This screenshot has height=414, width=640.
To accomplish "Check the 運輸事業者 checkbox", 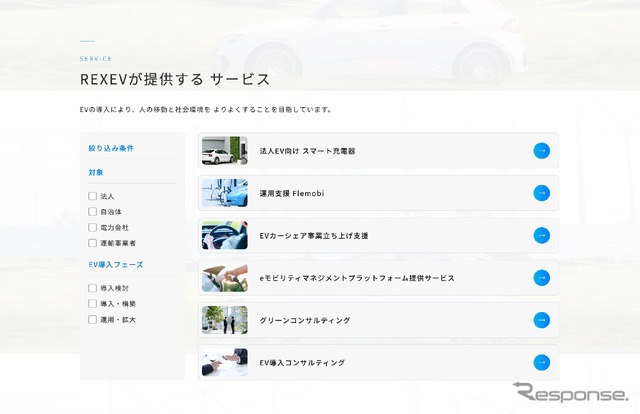I will (x=93, y=243).
